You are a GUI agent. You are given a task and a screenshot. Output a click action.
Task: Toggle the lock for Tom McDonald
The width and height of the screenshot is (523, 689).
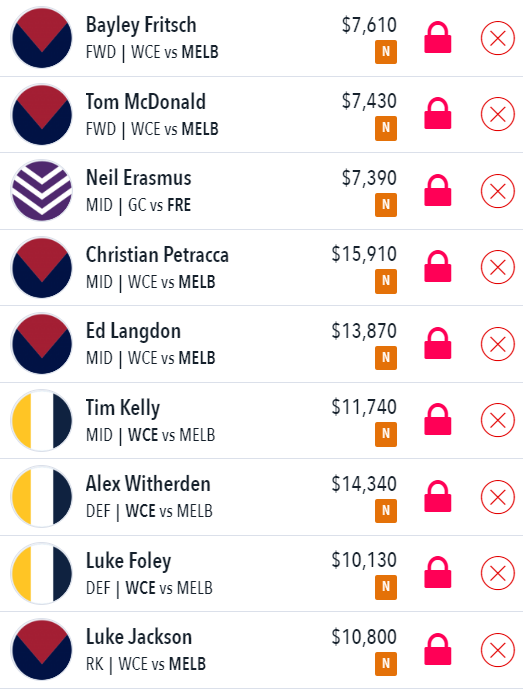tap(438, 114)
